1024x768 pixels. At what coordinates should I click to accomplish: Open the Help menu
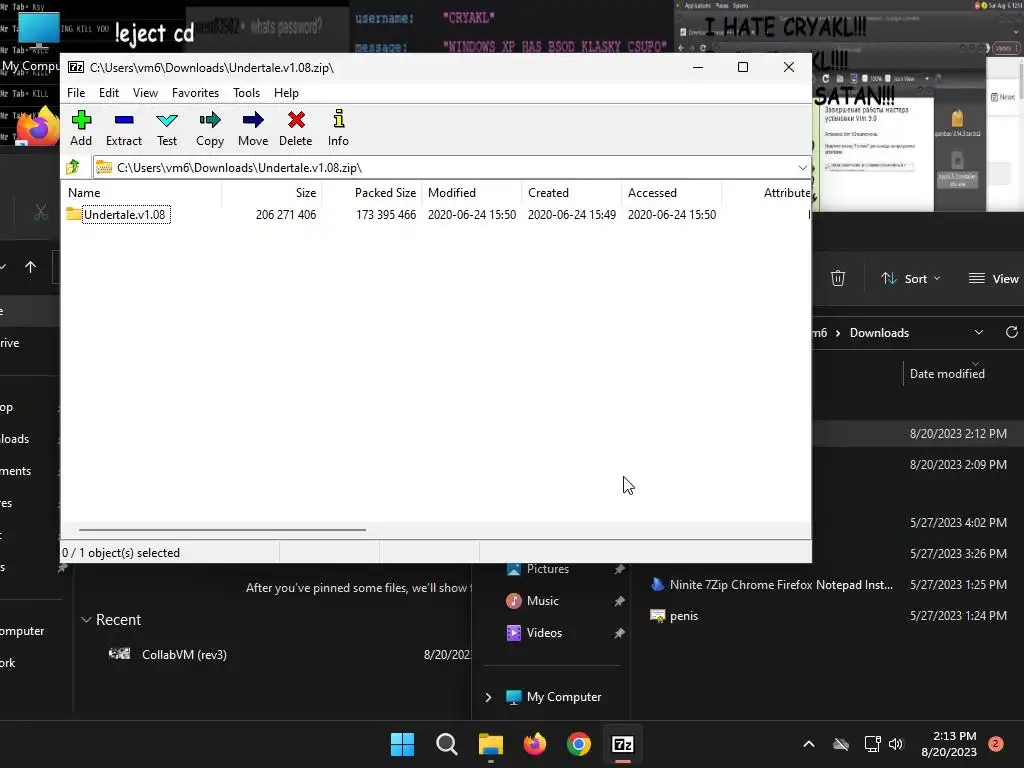point(286,93)
